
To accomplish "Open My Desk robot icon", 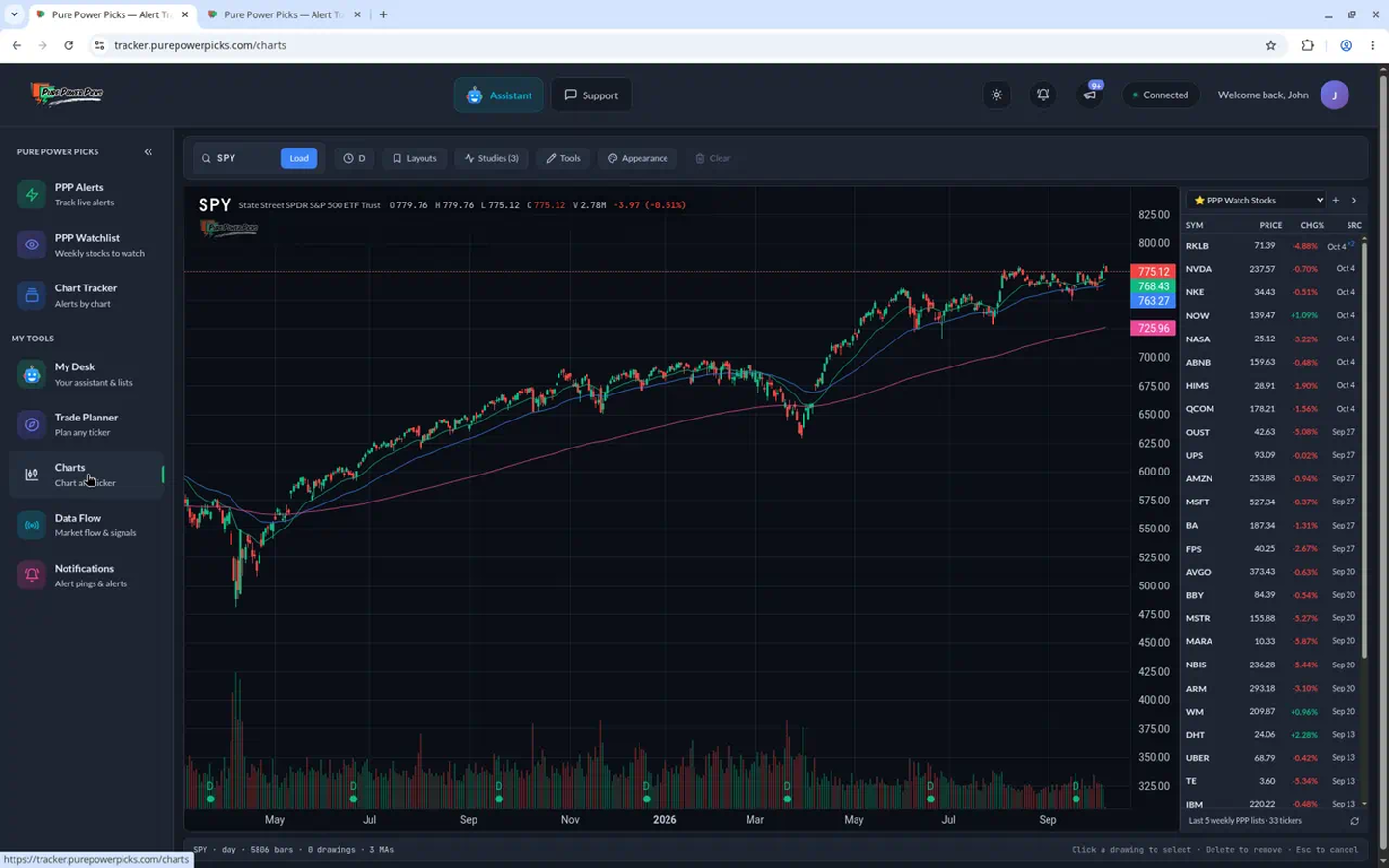I will (x=32, y=374).
